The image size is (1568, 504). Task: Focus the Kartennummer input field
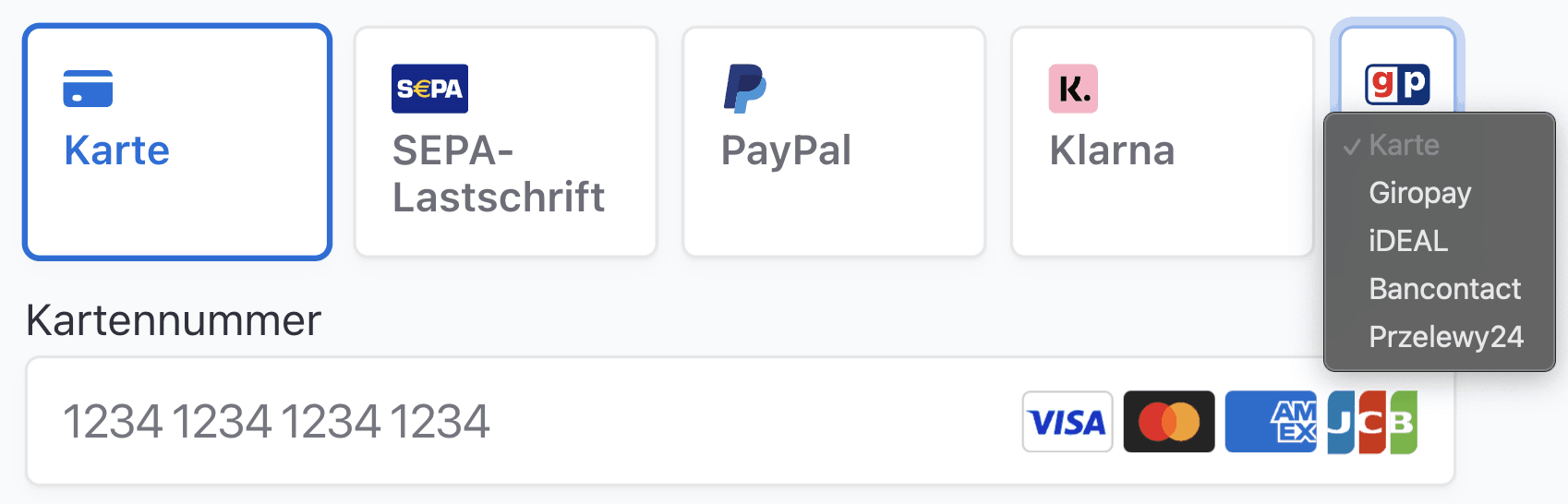click(741, 421)
